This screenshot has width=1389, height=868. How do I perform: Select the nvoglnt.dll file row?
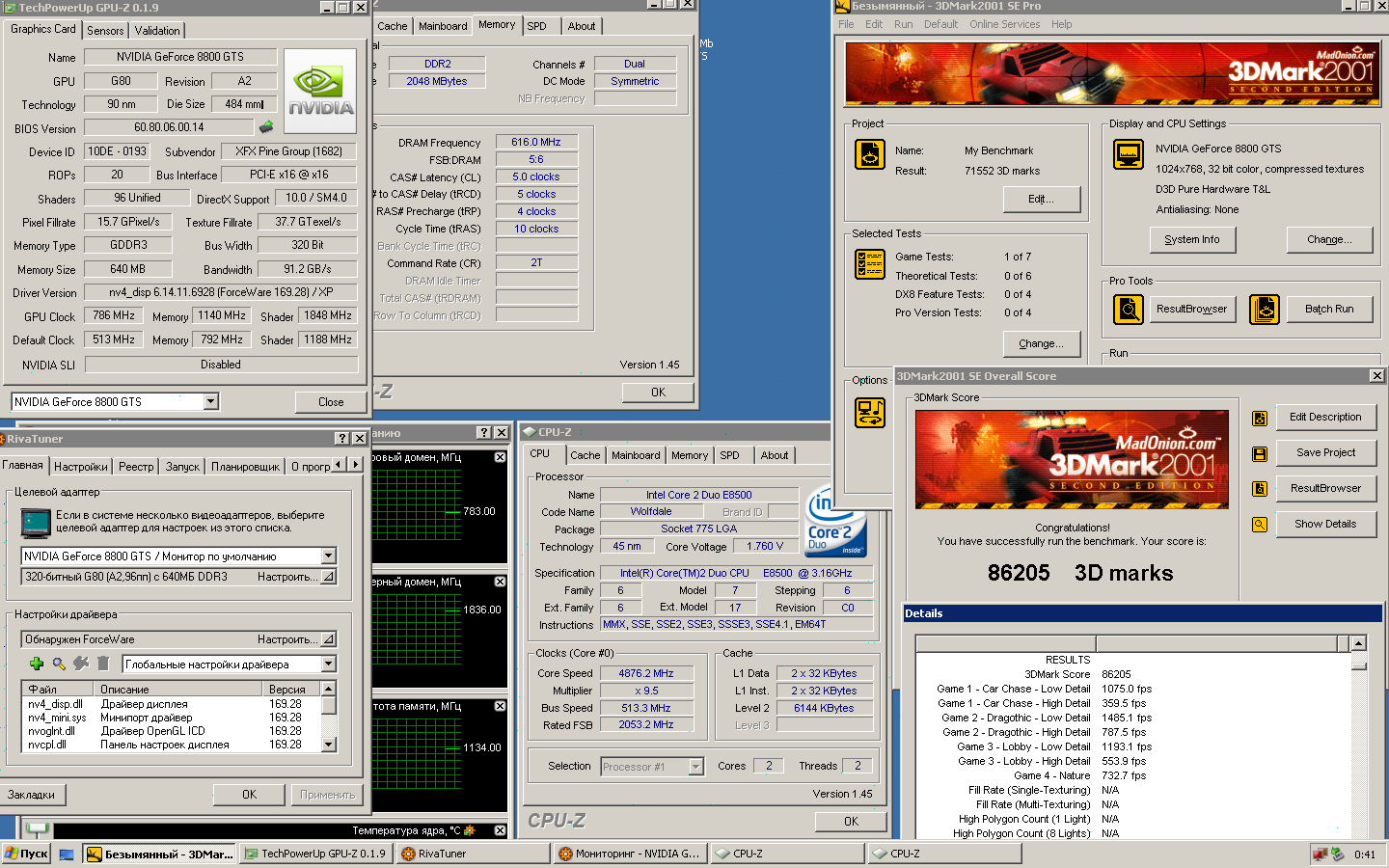[x=171, y=731]
